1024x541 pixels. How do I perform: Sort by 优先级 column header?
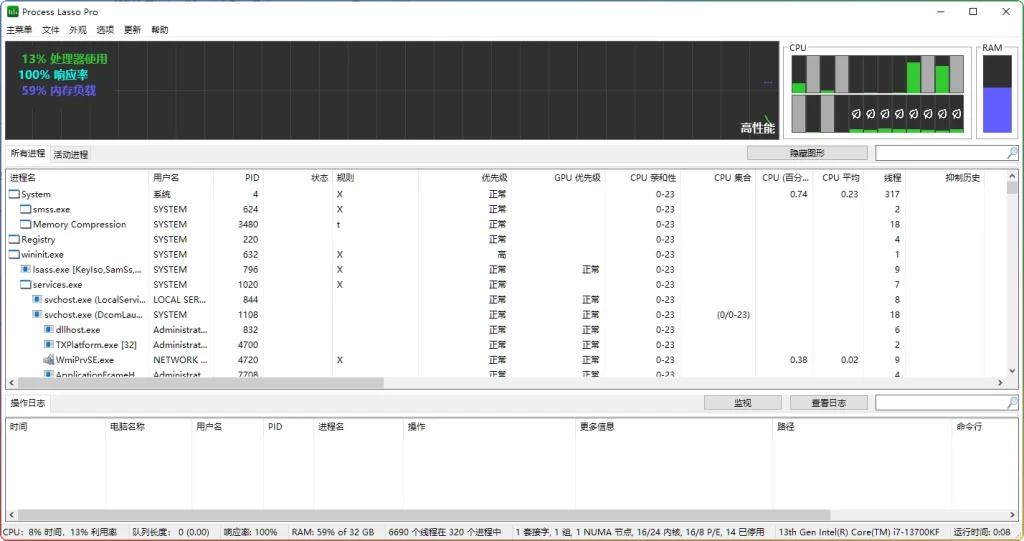pyautogui.click(x=464, y=178)
